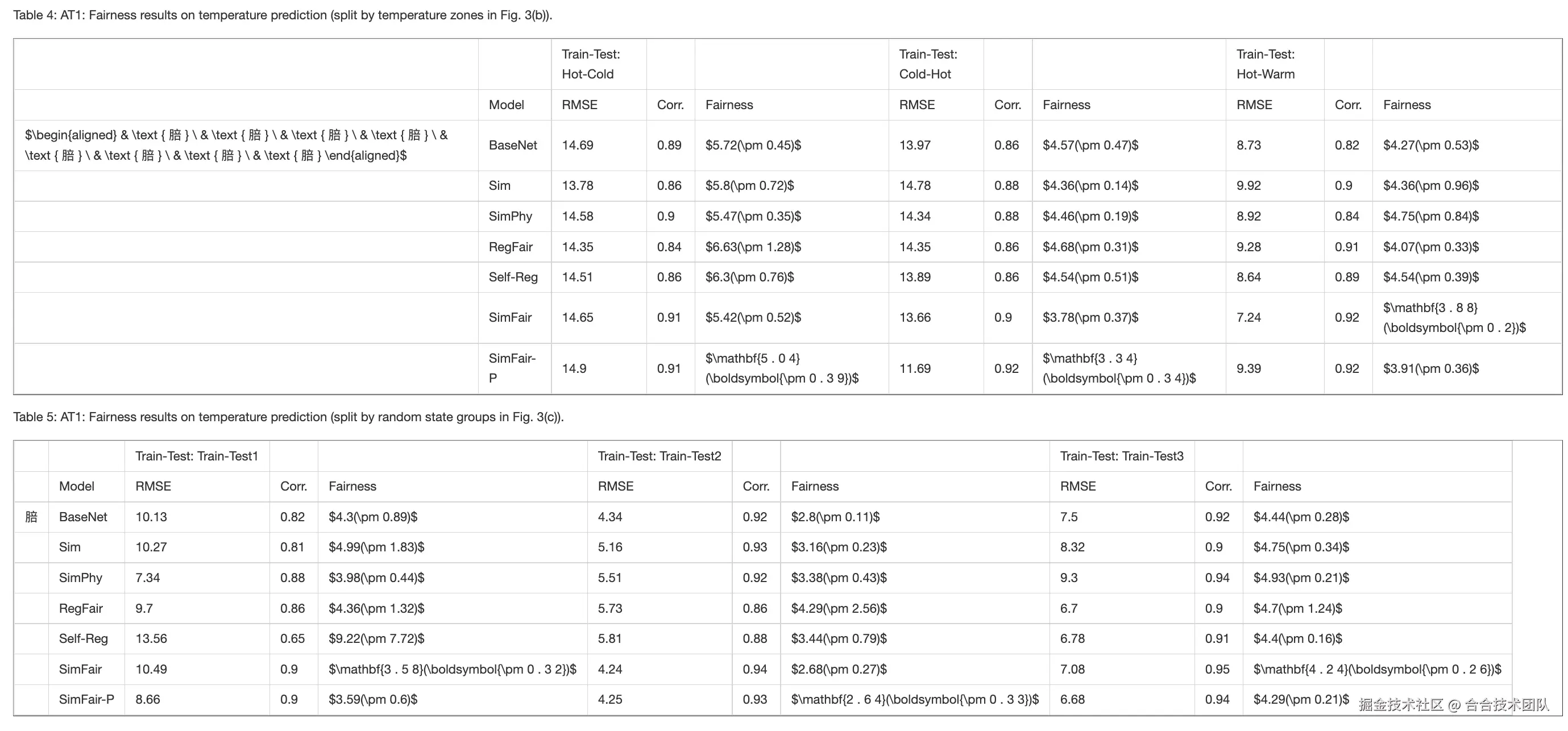Click the 'Train-Test: Hot-Warm' column header
Screen dimensions: 1568x731
(x=1265, y=64)
